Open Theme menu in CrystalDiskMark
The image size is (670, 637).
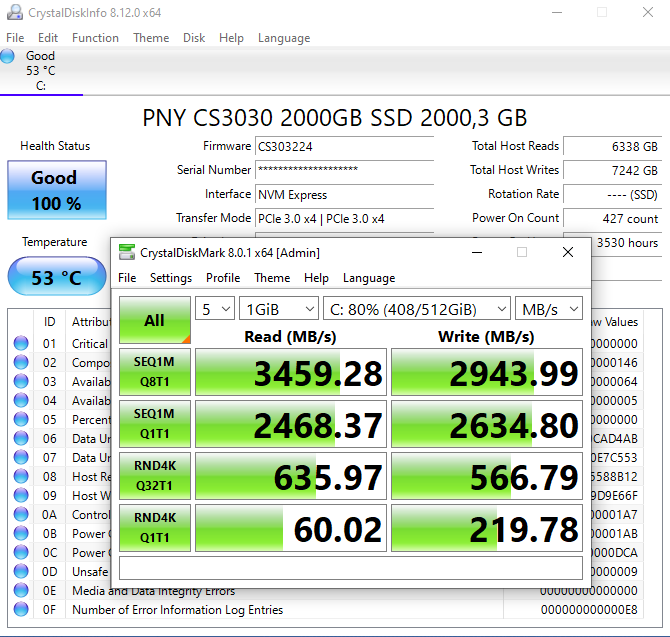(x=272, y=278)
